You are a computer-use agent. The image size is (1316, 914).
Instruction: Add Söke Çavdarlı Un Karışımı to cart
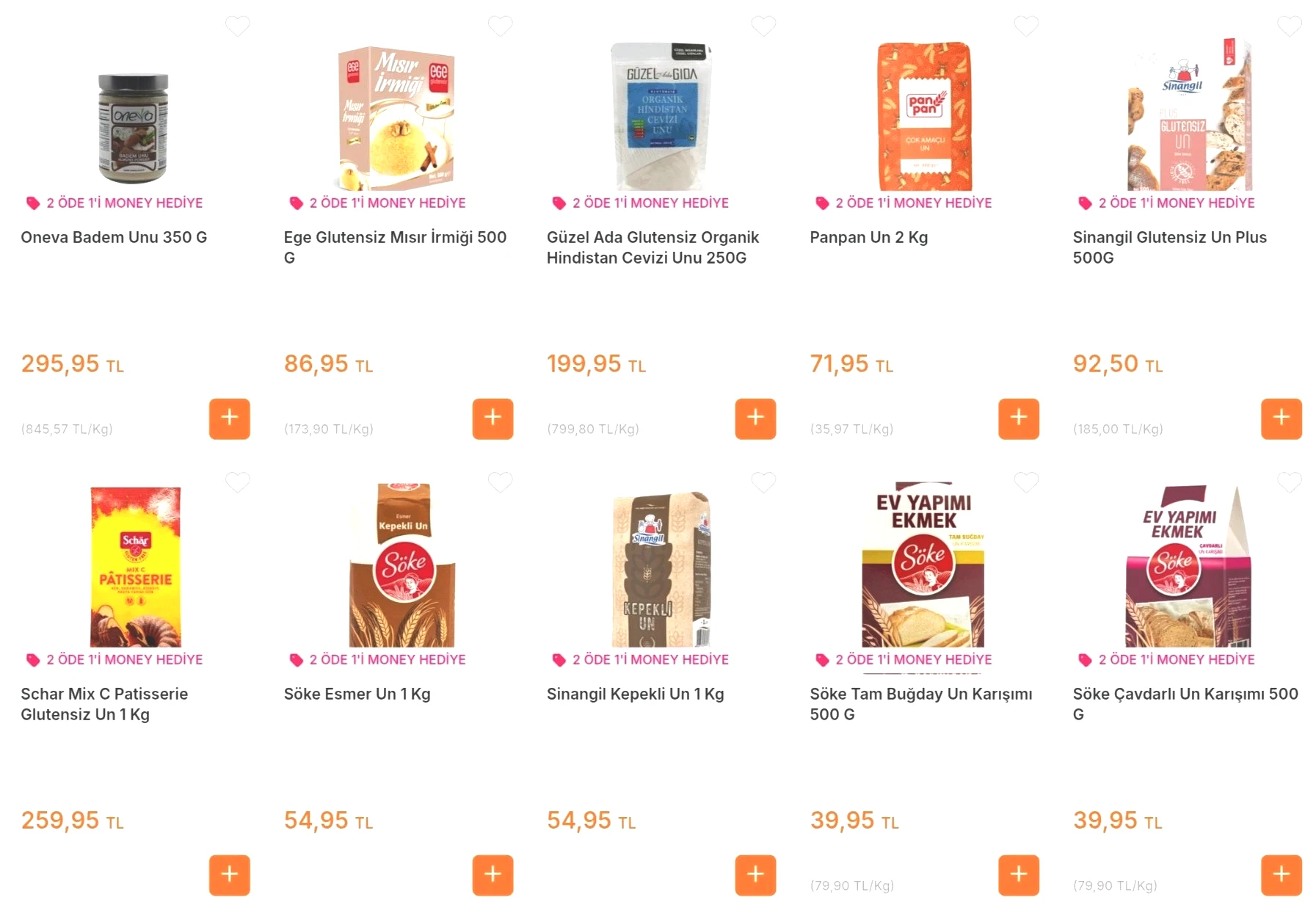click(1282, 875)
